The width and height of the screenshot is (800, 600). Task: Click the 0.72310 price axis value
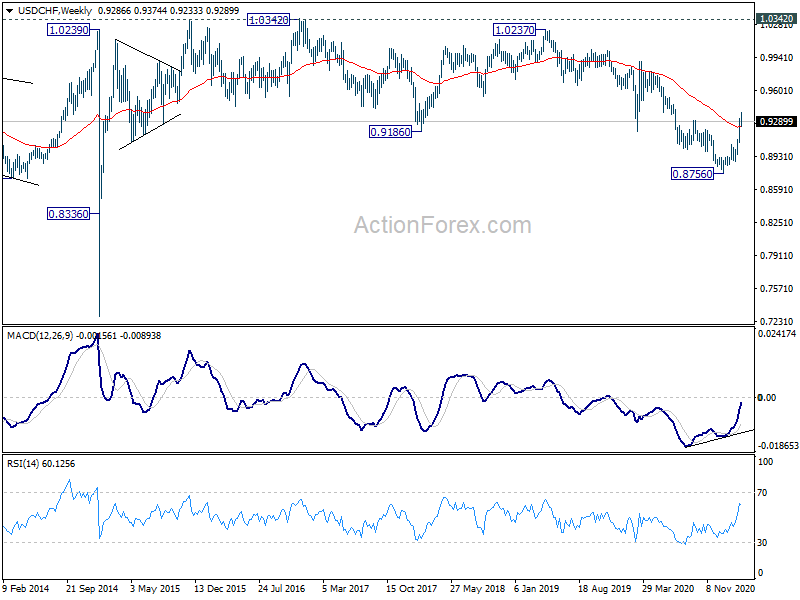point(777,321)
